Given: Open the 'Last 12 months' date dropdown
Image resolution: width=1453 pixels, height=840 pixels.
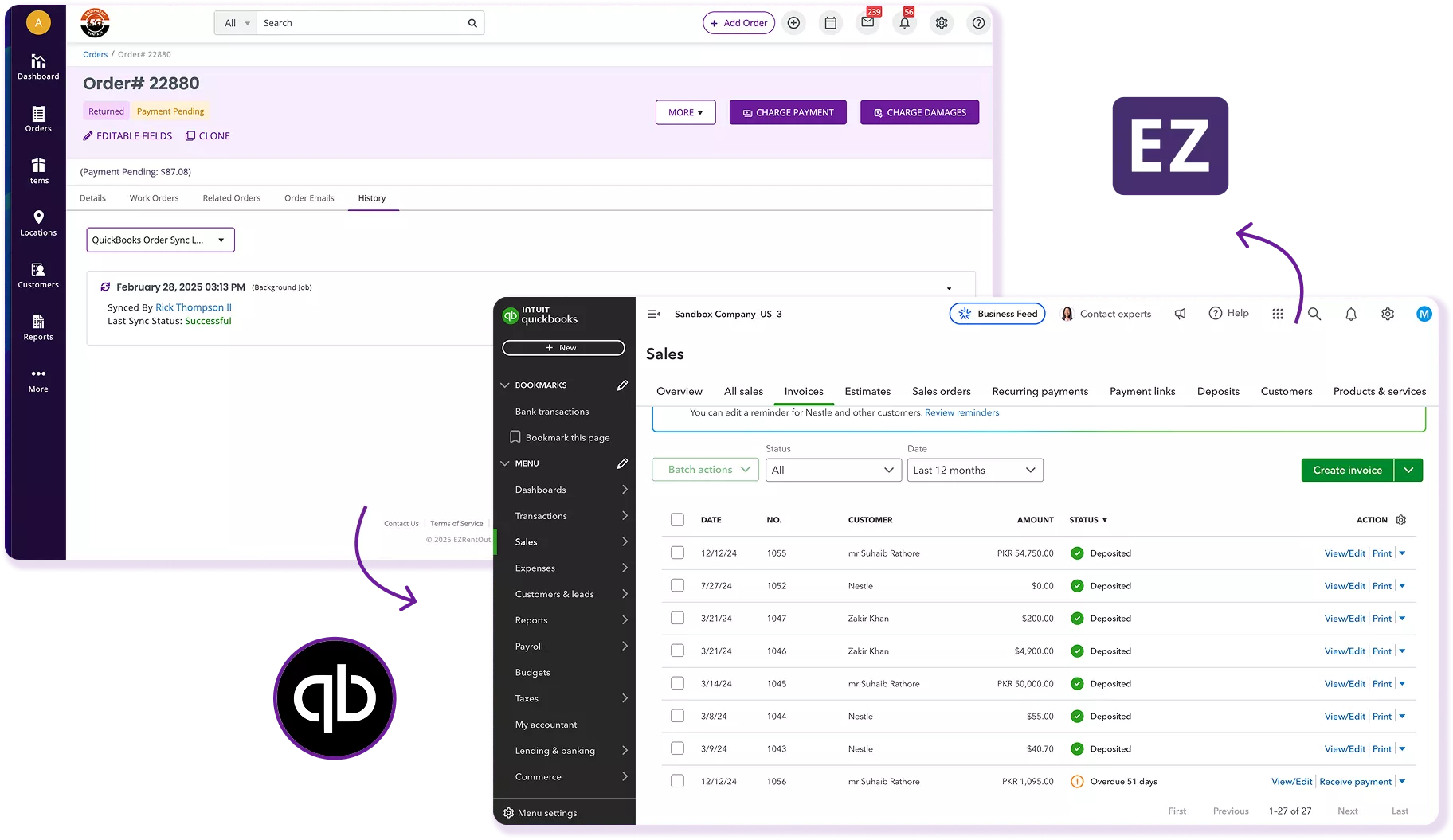Looking at the screenshot, I should point(975,470).
